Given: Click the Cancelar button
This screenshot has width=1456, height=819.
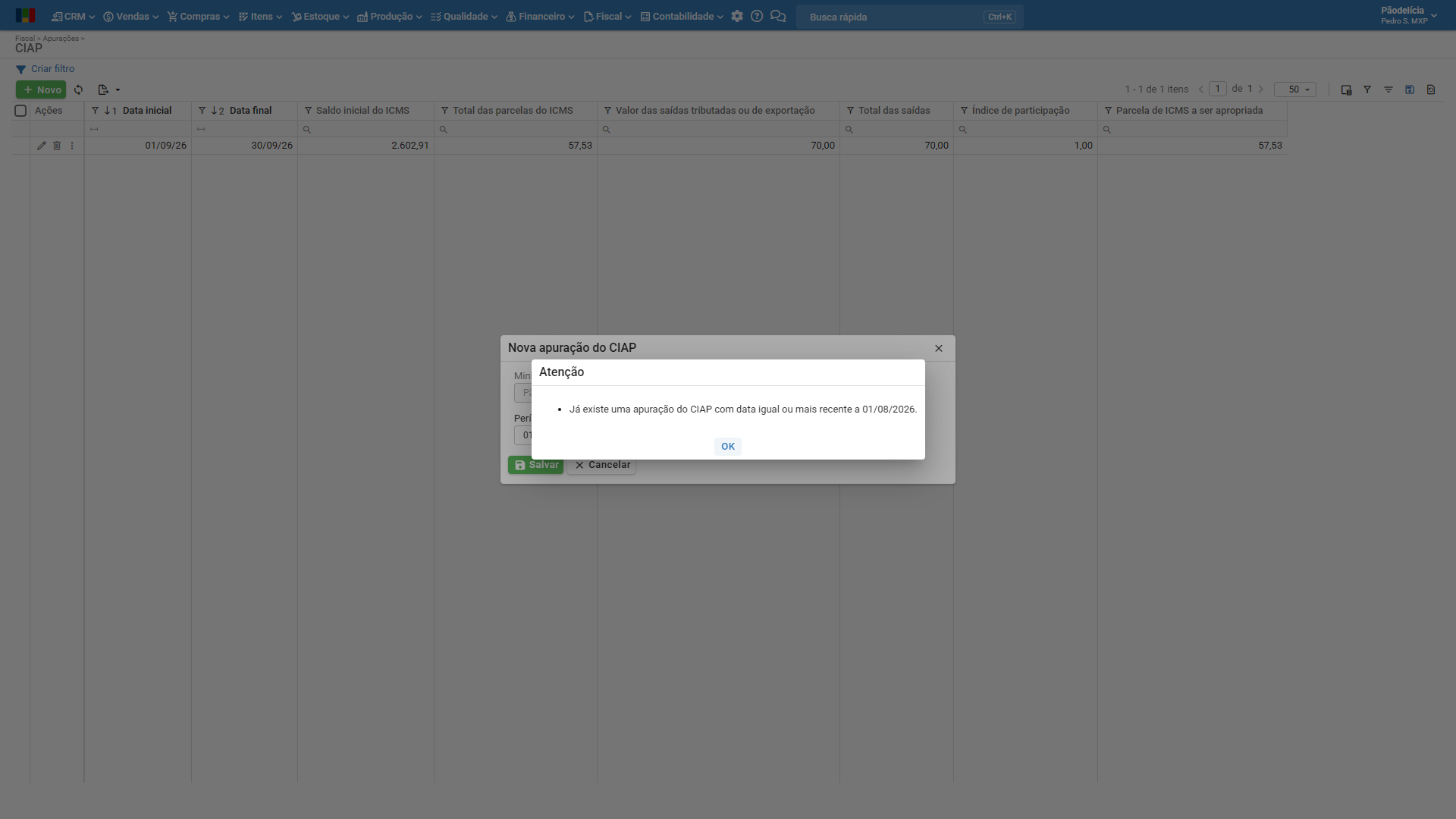Looking at the screenshot, I should click(x=601, y=465).
